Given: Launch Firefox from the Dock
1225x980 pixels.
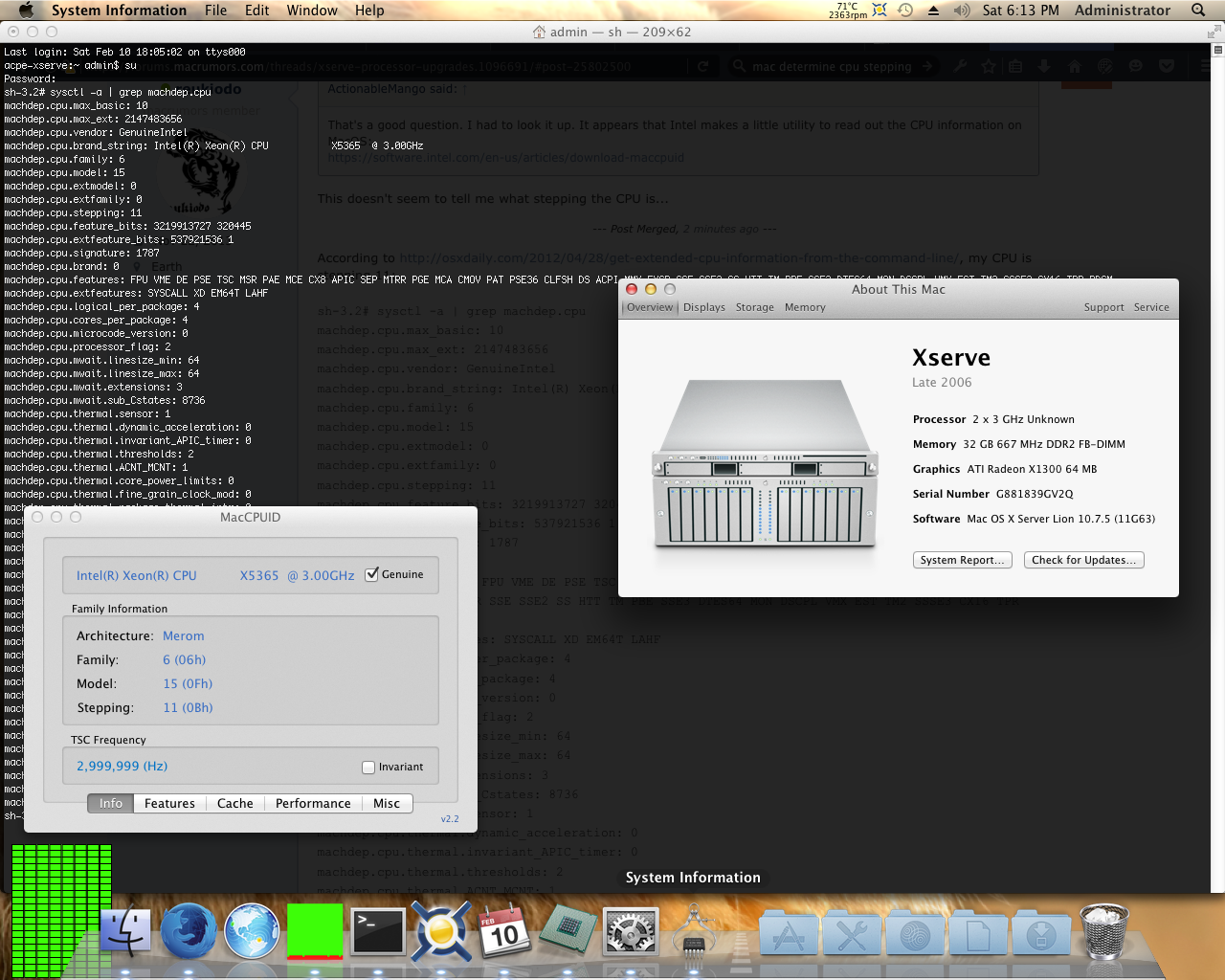Looking at the screenshot, I should point(189,931).
